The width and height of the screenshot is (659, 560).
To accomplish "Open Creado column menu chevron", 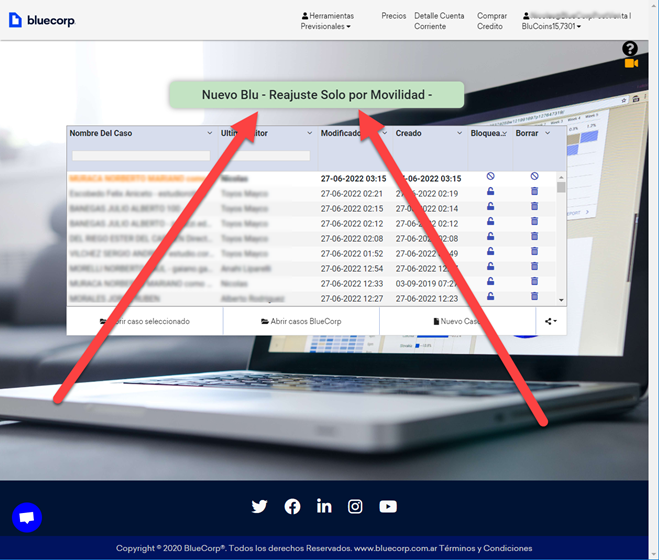I will pyautogui.click(x=459, y=133).
